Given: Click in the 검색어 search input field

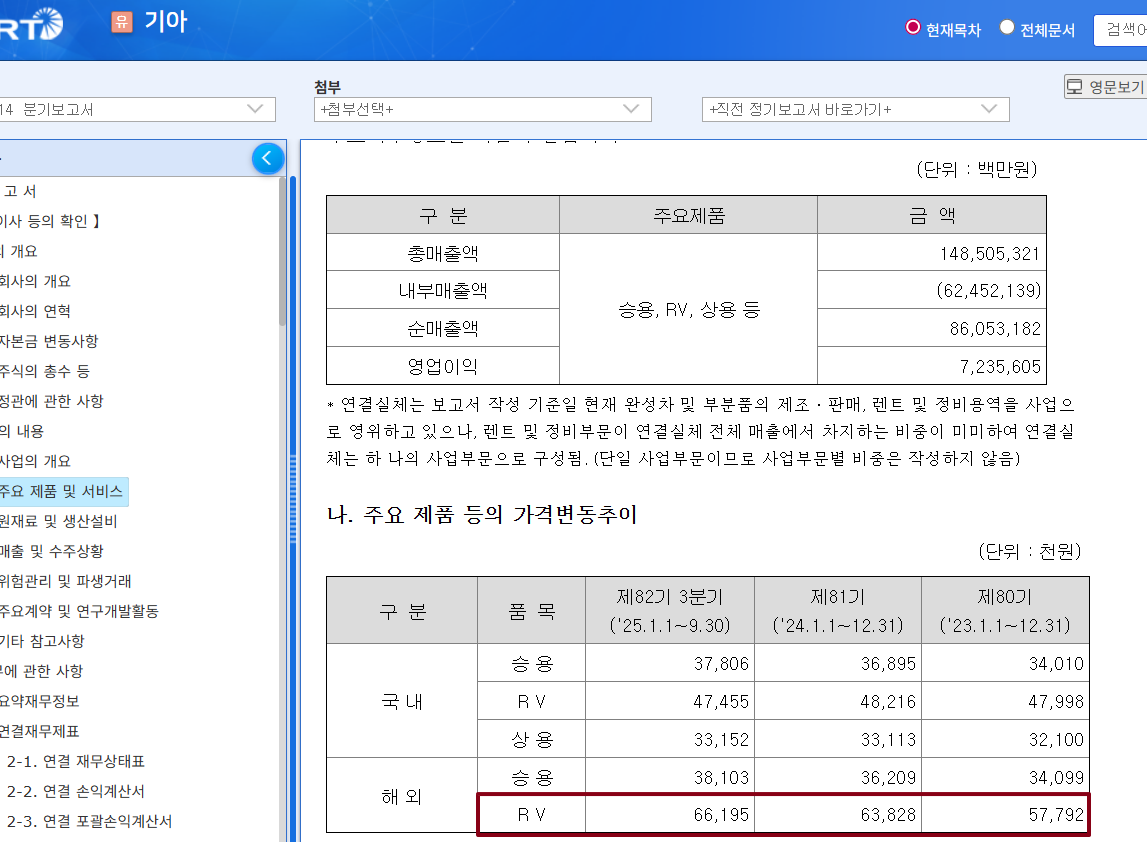Looking at the screenshot, I should point(1121,30).
